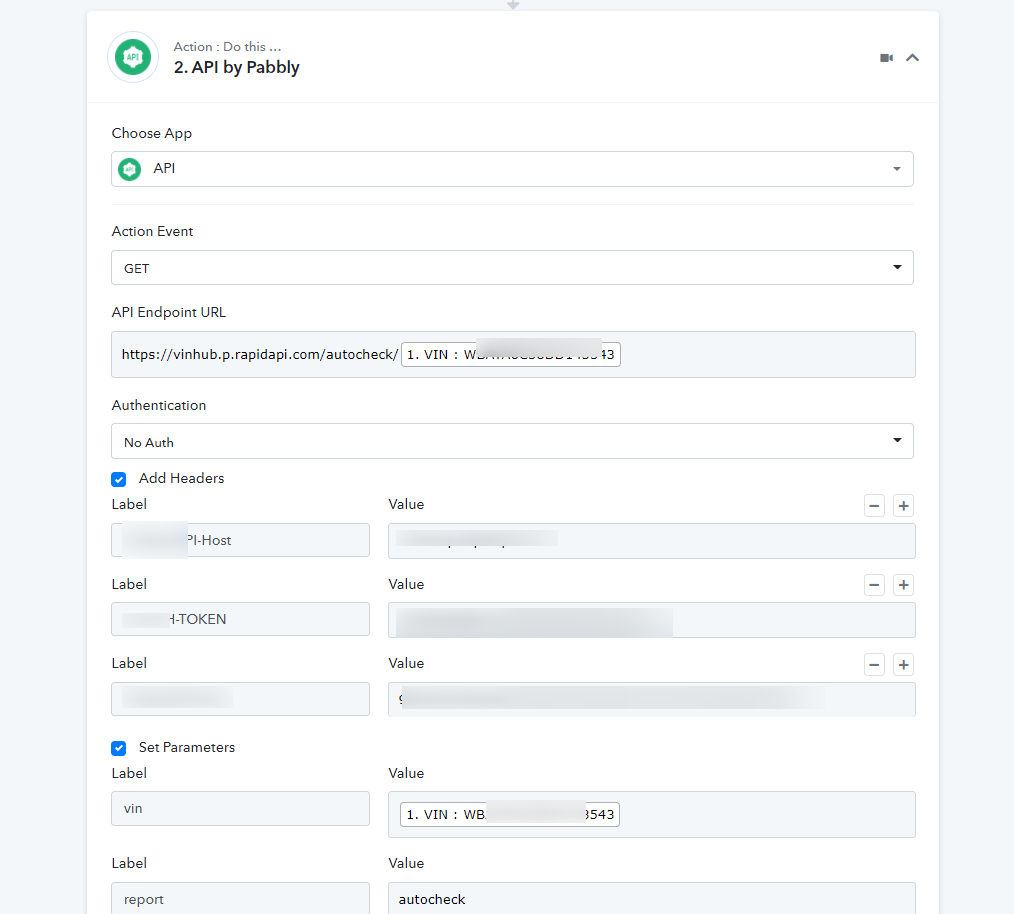Add header row after PI-Host row
The image size is (1014, 914).
pos(903,506)
